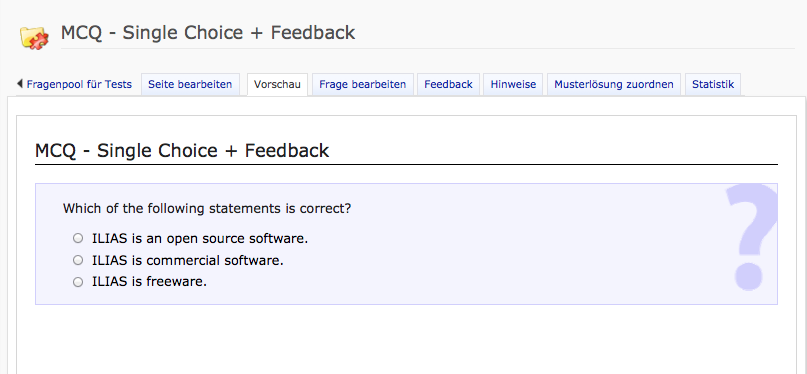
Task: Click the 'ILIAS is freeware.' answer label
Action: pyautogui.click(x=149, y=282)
